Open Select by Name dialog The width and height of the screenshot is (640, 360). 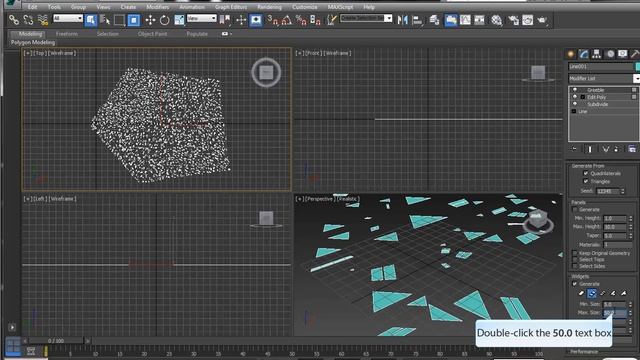pyautogui.click(x=105, y=20)
